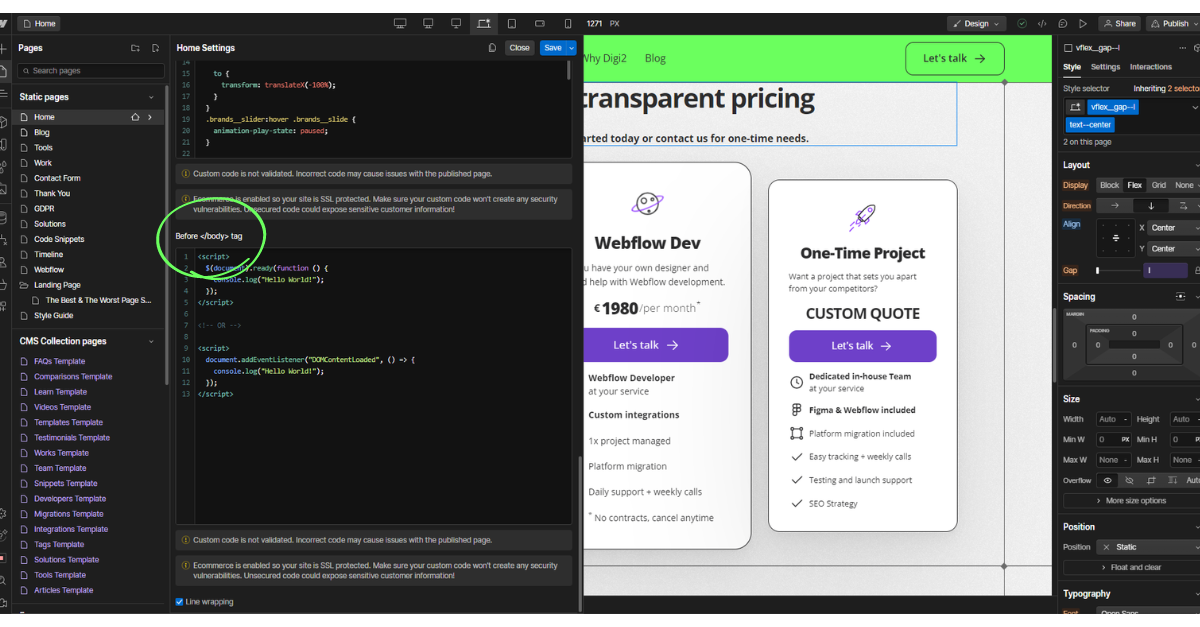
Task: Click the align grid box control
Action: [1116, 238]
